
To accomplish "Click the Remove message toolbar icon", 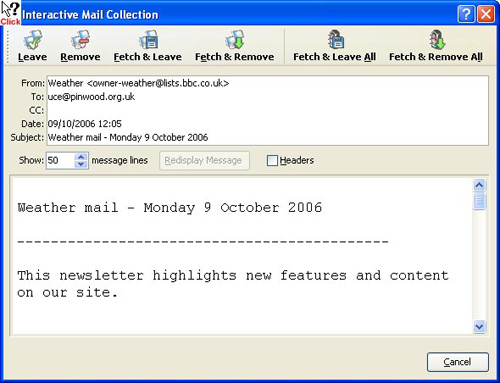I will (x=80, y=46).
